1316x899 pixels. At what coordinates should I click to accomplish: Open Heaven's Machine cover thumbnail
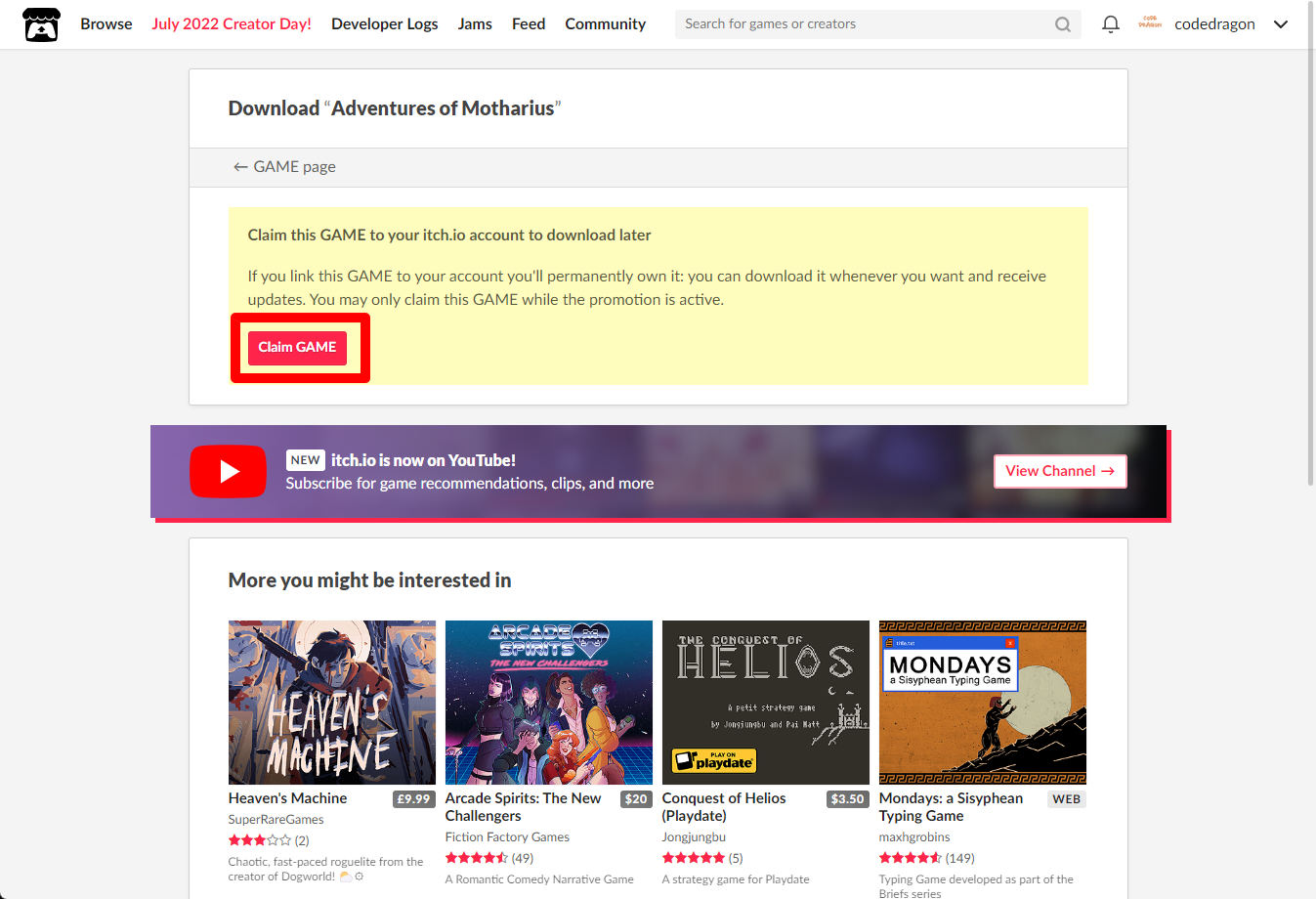(x=332, y=703)
